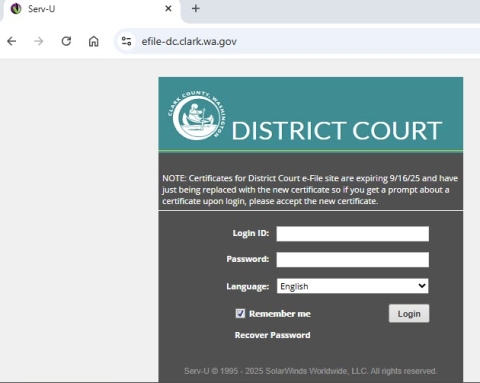Image resolution: width=480 pixels, height=383 pixels.
Task: Click the DISTRICT COURT banner title
Action: (337, 130)
